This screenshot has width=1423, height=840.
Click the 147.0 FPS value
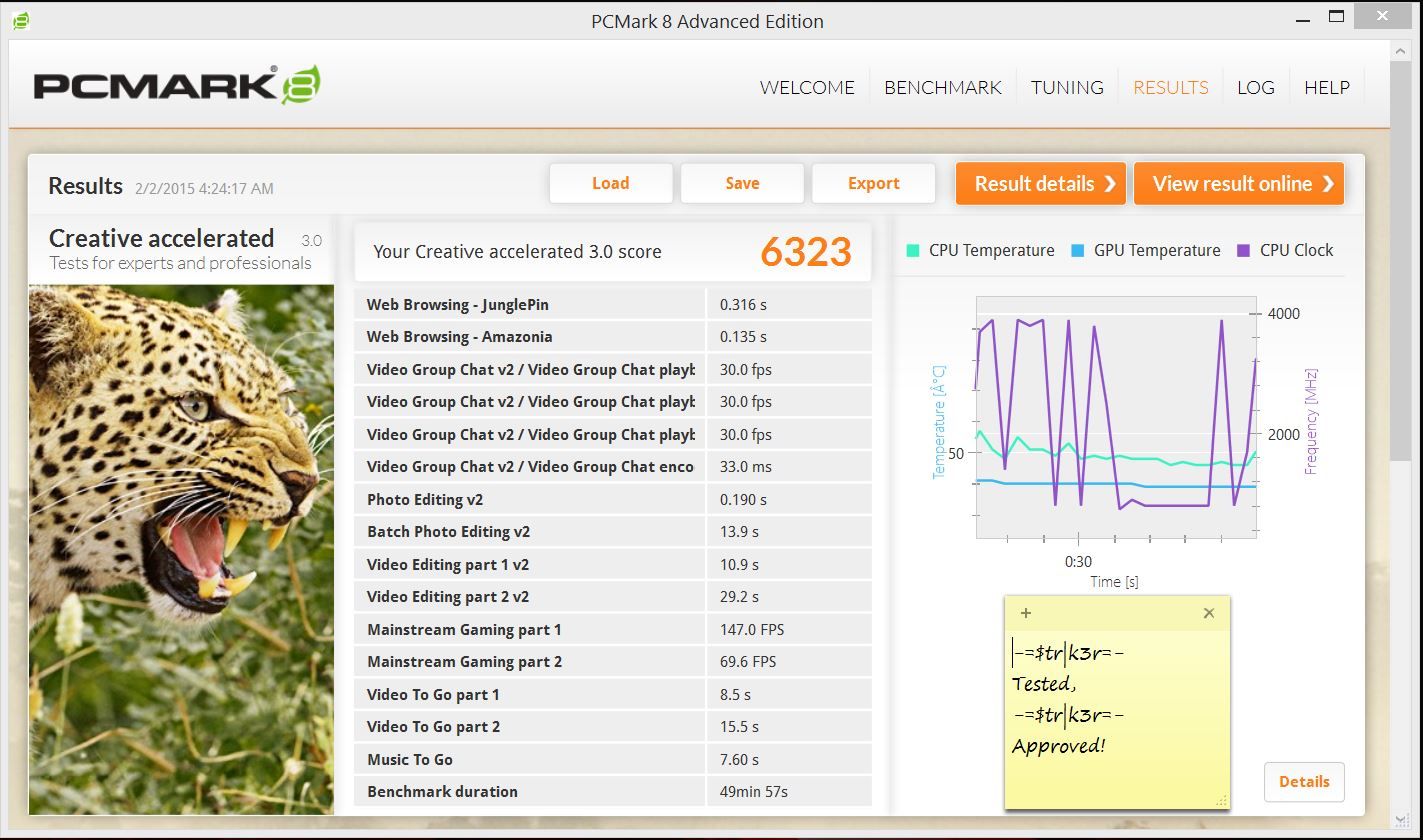(752, 630)
